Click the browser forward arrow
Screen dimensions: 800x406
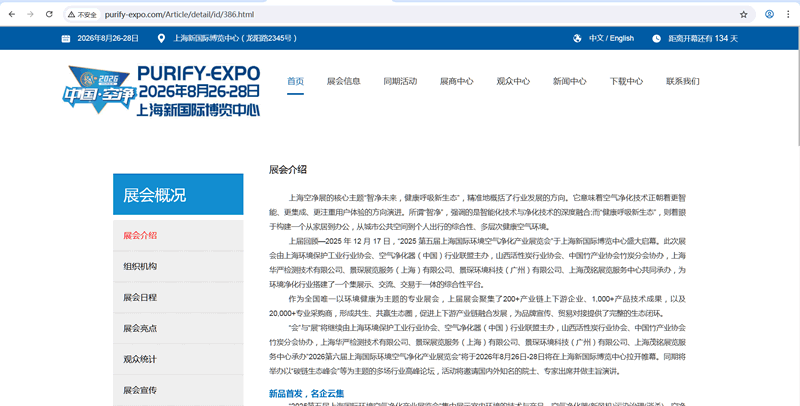tap(30, 15)
